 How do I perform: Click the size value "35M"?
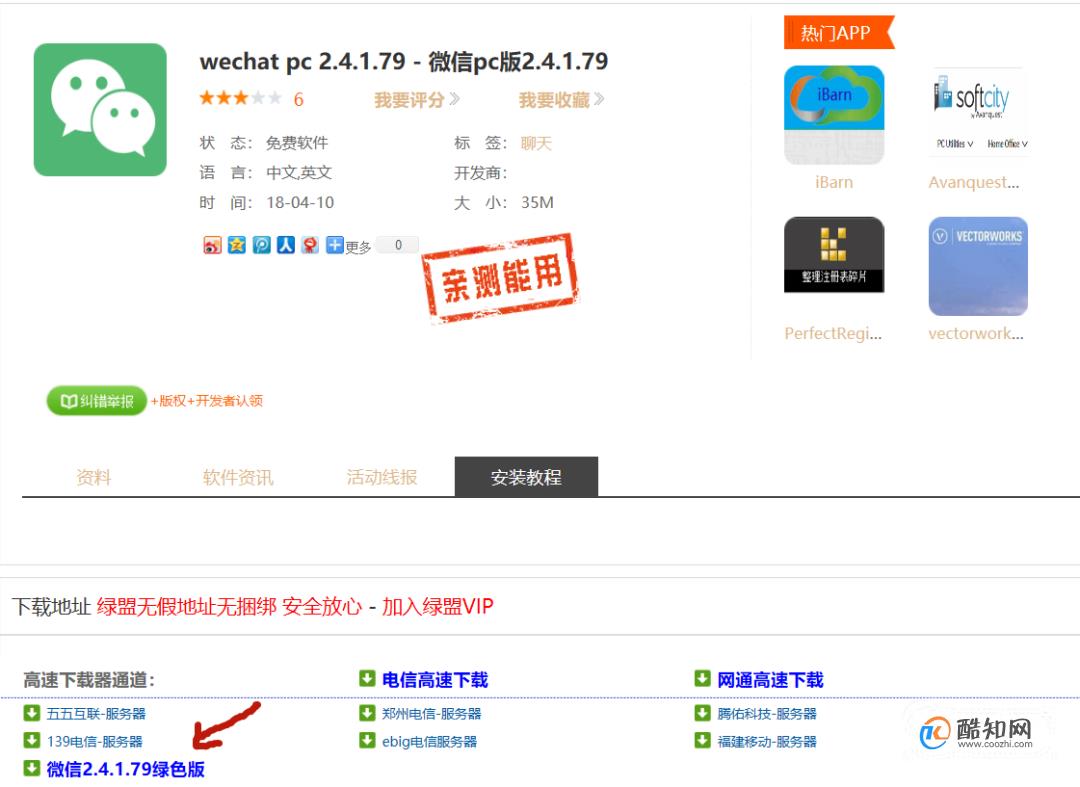537,202
